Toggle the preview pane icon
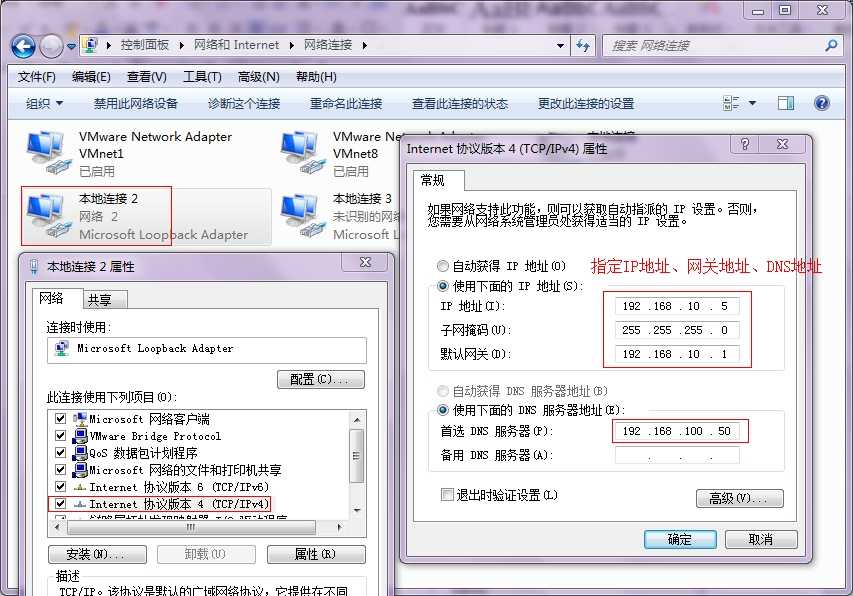The width and height of the screenshot is (853, 596). [786, 103]
